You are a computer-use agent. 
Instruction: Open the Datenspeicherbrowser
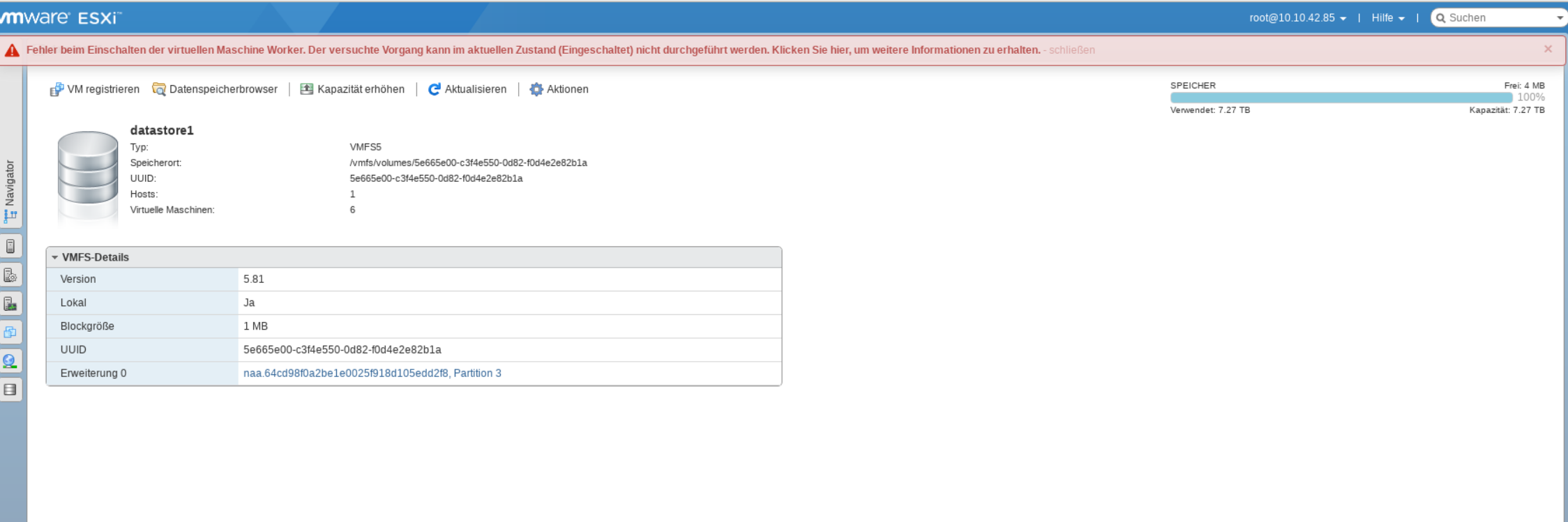[x=159, y=90]
